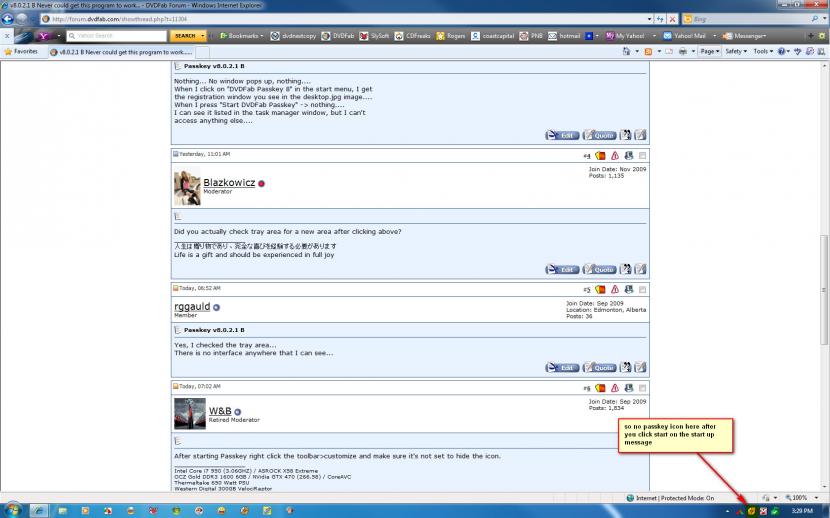Click the browser Back button
Viewport: 830px width, 518px height.
point(7,19)
